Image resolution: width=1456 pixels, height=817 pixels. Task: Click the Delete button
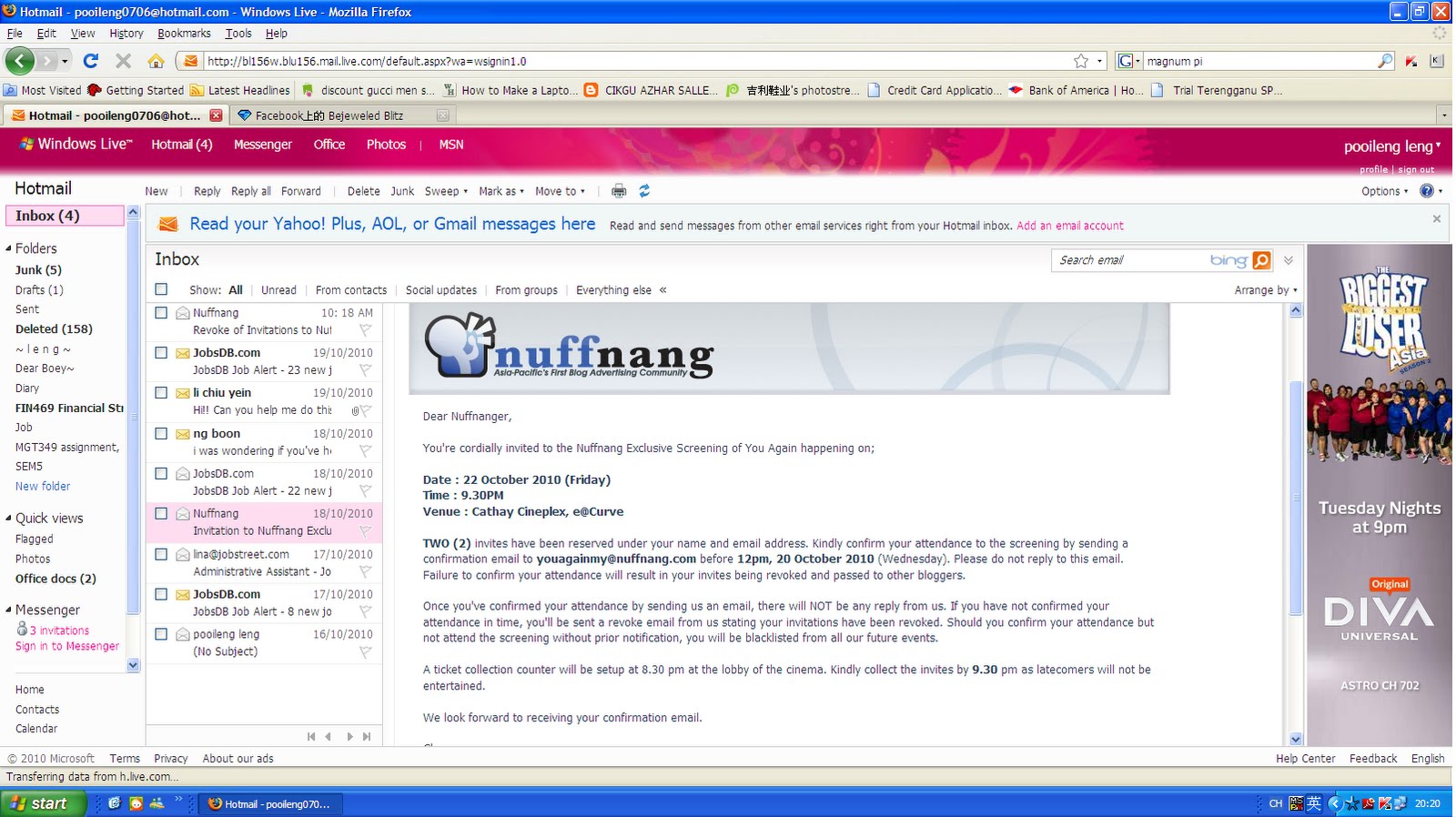point(363,191)
